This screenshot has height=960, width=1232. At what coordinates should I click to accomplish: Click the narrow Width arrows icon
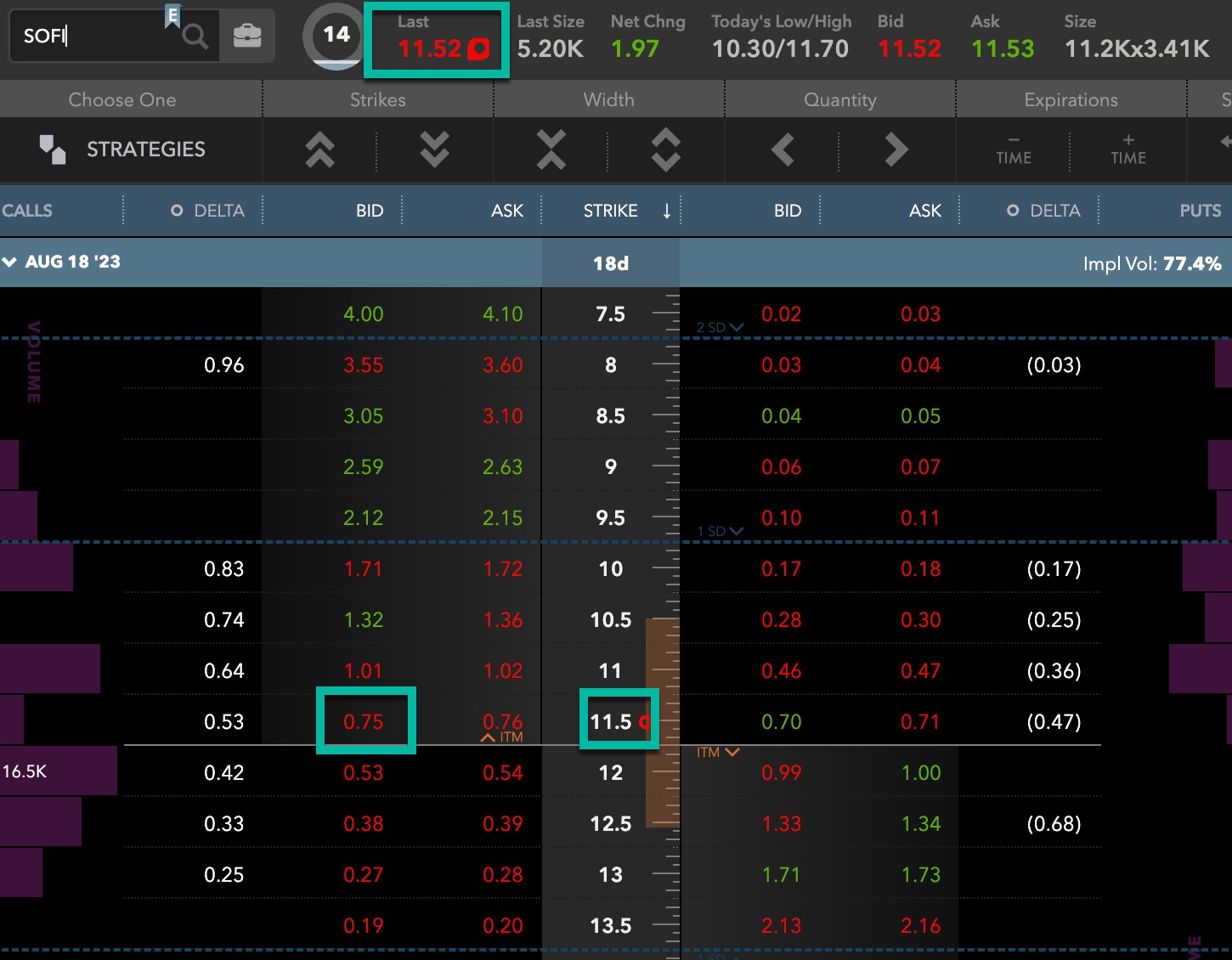click(551, 150)
